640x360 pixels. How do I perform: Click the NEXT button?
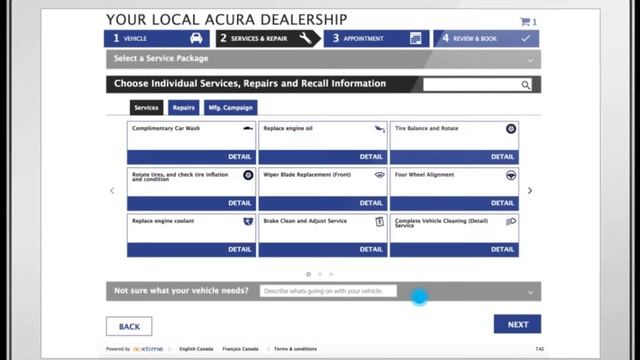click(x=518, y=324)
